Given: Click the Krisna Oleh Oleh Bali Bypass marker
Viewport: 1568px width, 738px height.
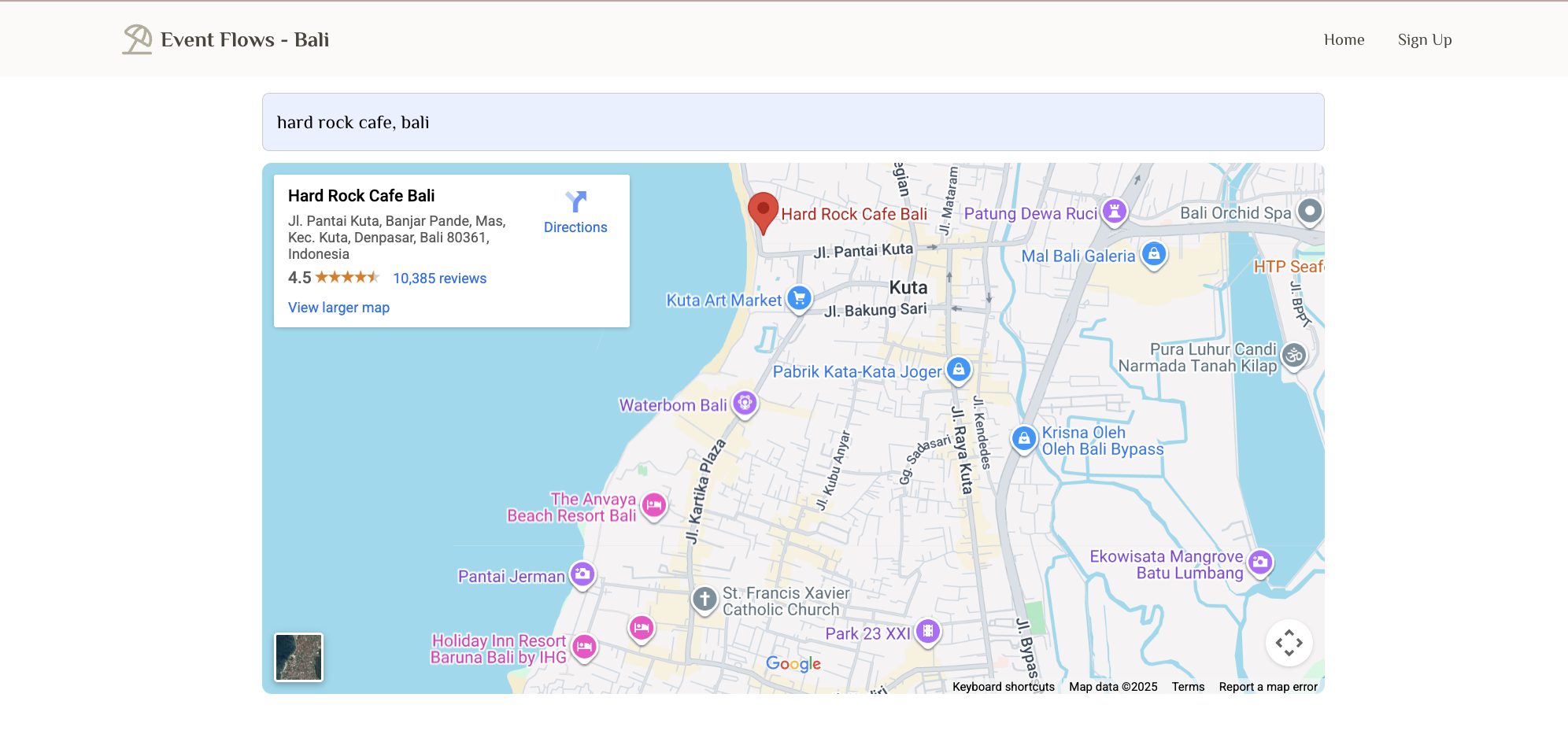Looking at the screenshot, I should pos(1024,439).
